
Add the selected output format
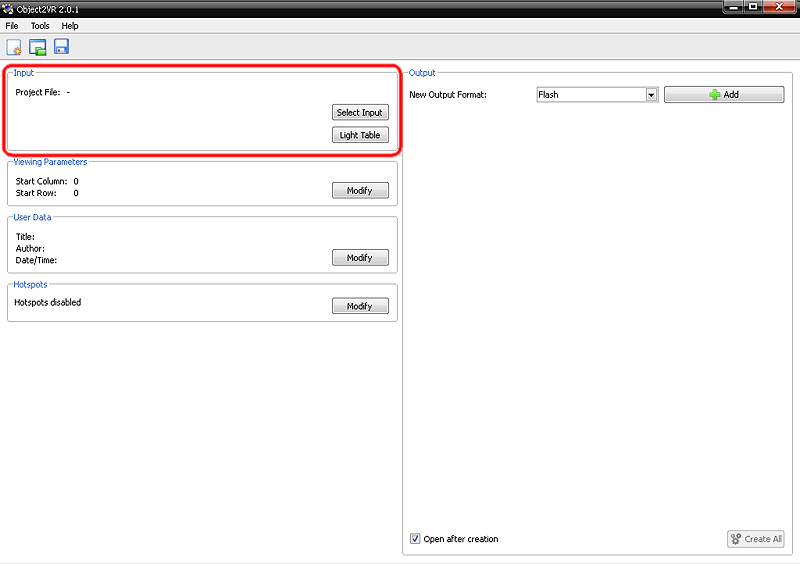click(x=723, y=94)
